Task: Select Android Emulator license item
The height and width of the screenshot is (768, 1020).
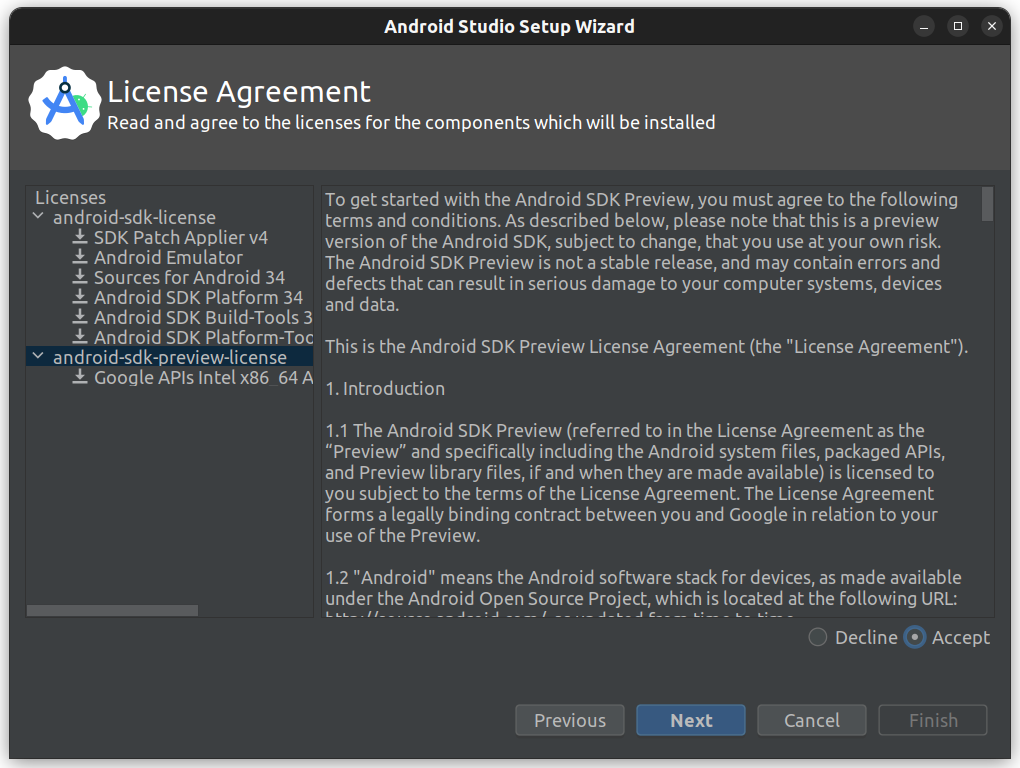Action: (x=168, y=258)
